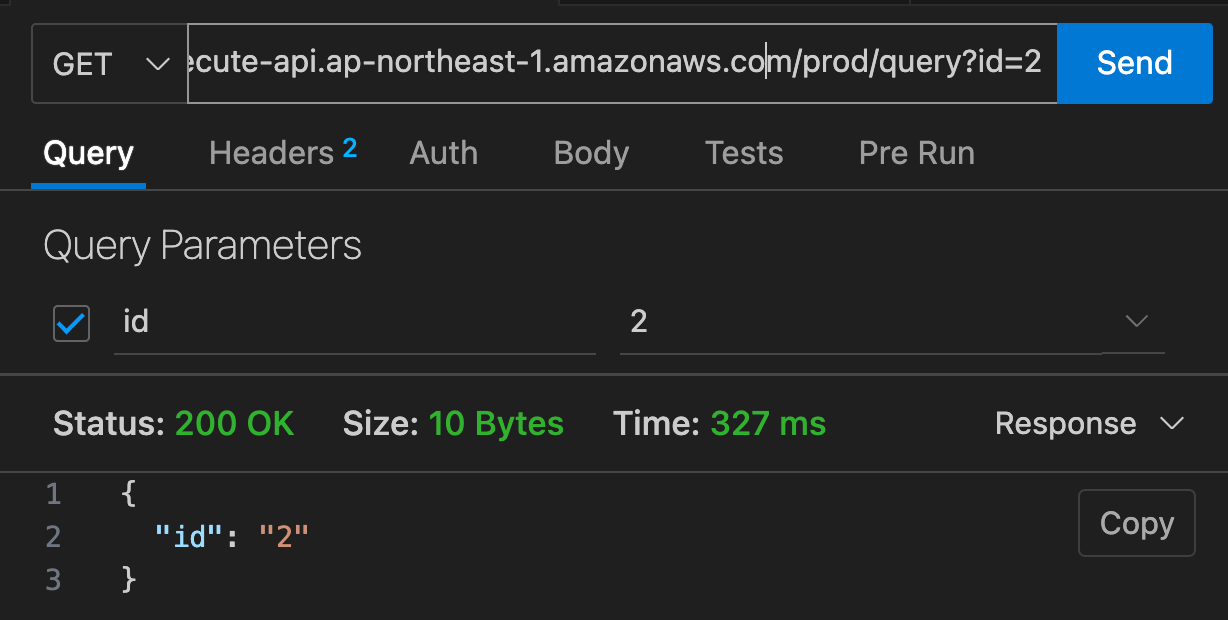Click into the request URL field
The height and width of the screenshot is (620, 1228).
pos(620,63)
